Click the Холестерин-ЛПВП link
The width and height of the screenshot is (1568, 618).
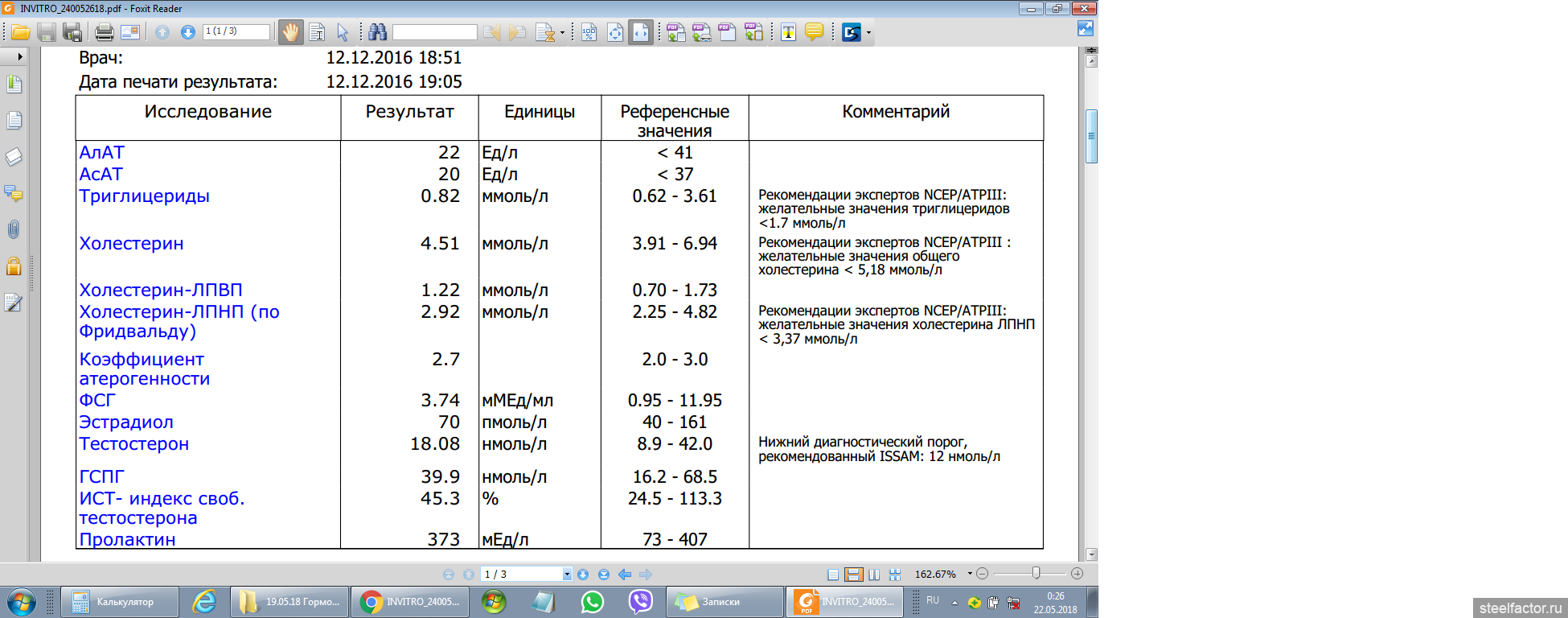[x=161, y=290]
